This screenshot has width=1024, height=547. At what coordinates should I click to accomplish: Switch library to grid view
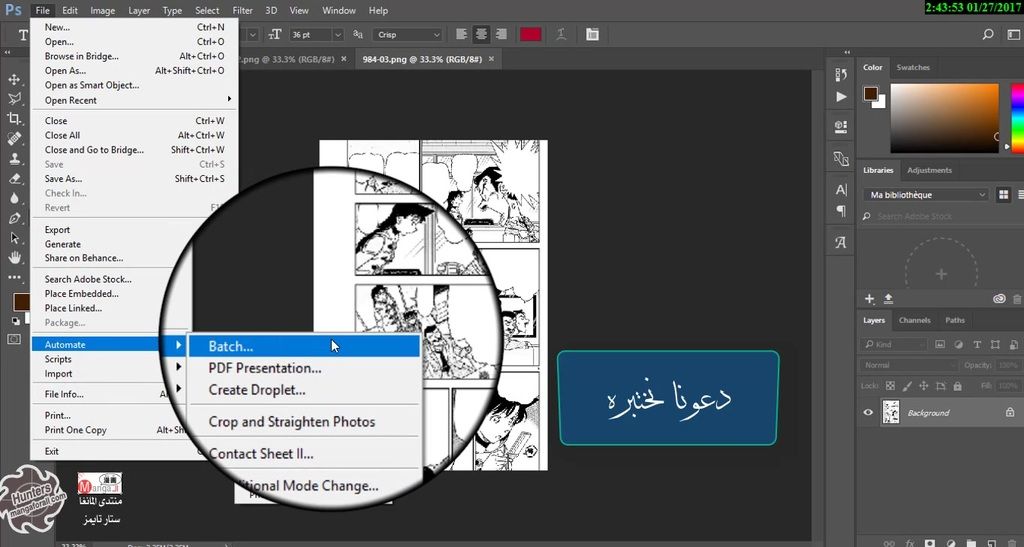coord(1004,195)
